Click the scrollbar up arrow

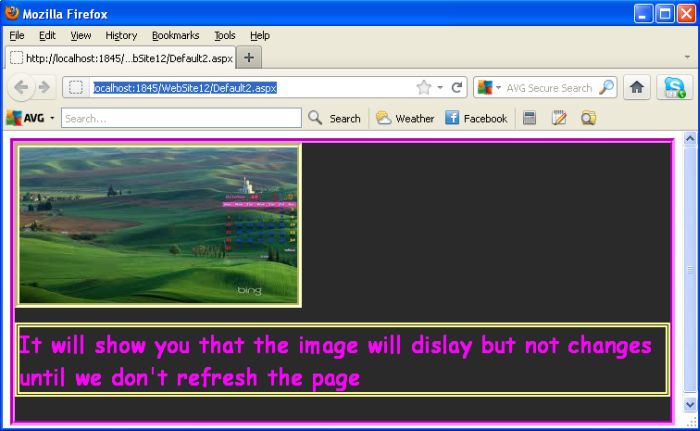tap(690, 139)
